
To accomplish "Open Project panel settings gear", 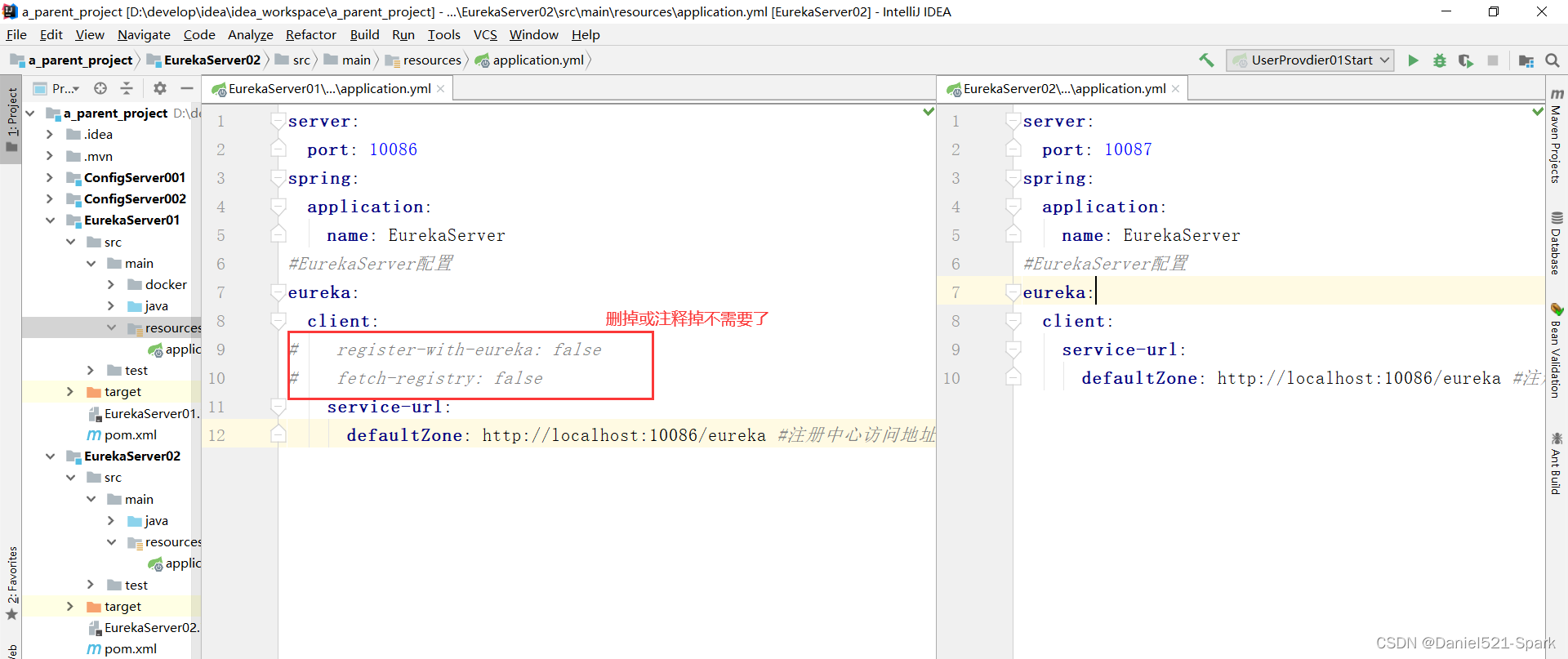I will (x=160, y=88).
